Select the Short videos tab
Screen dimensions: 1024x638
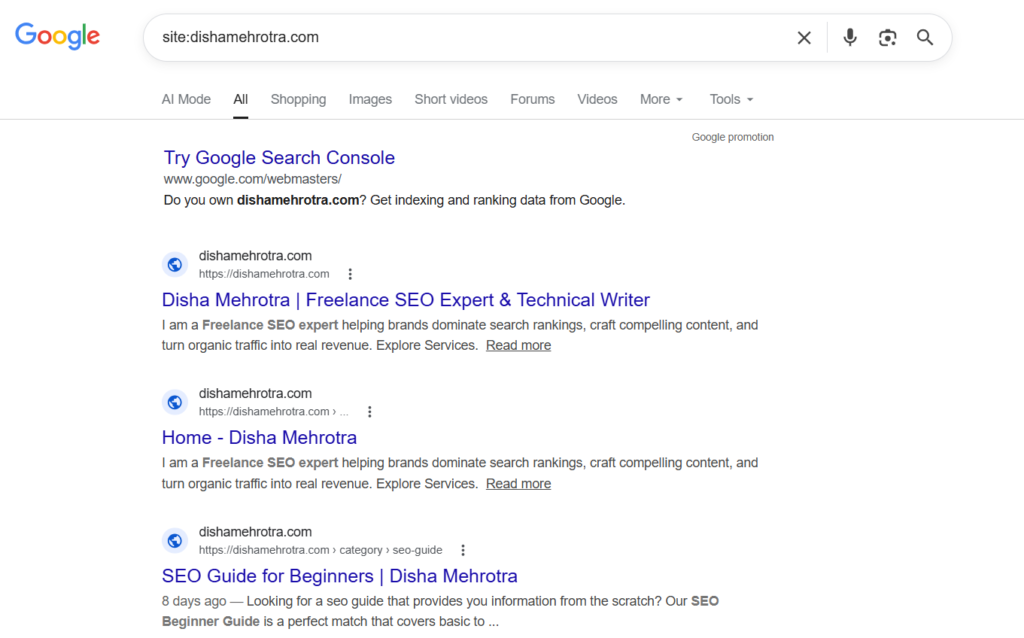[451, 99]
